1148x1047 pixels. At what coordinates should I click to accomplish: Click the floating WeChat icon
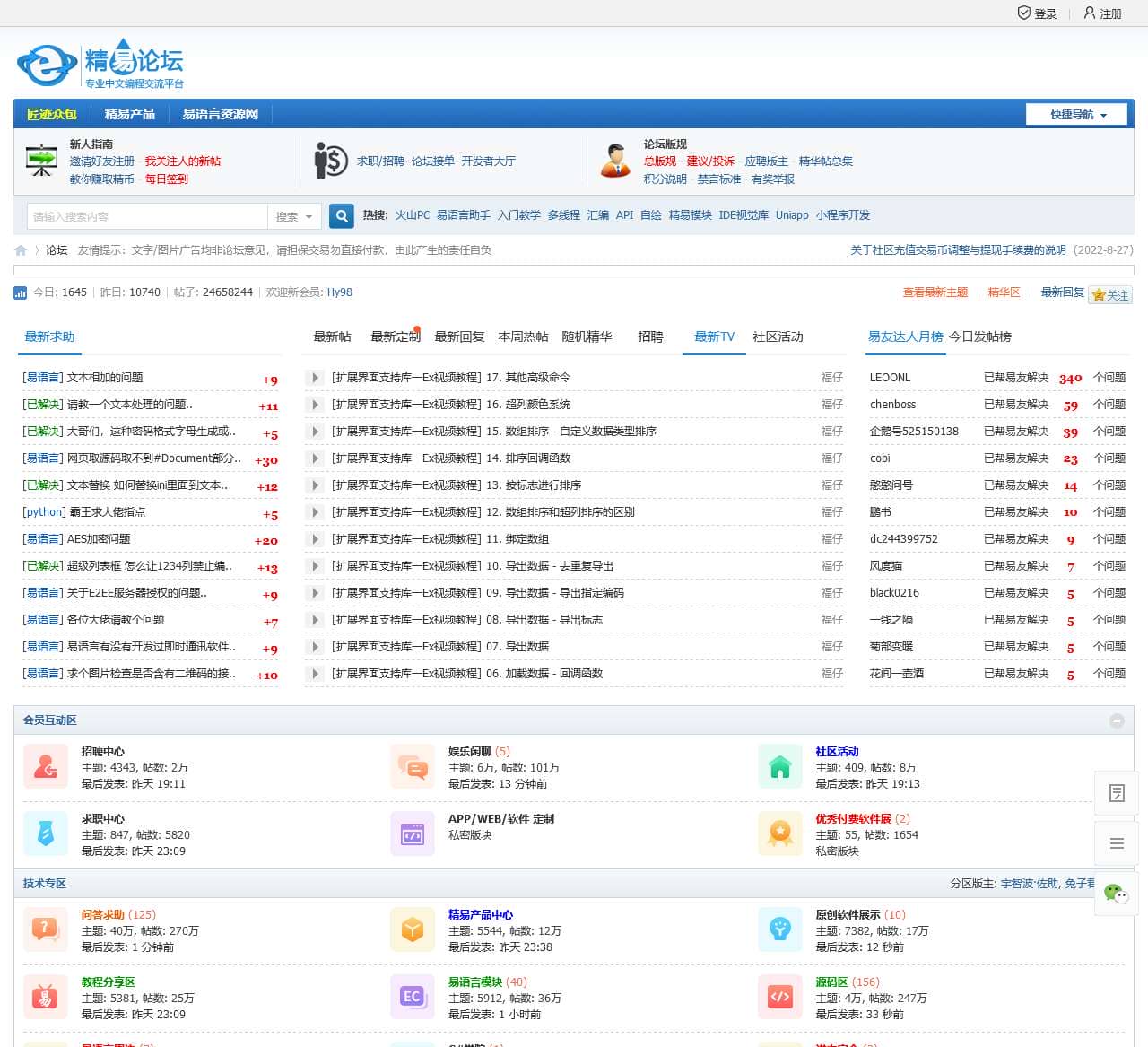point(1117,894)
